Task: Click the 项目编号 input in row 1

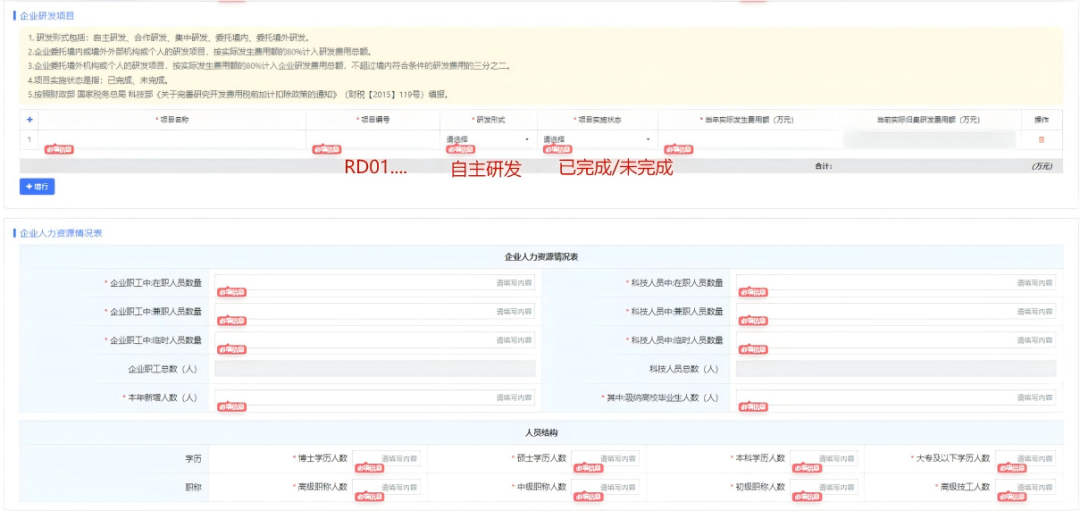Action: click(x=373, y=139)
